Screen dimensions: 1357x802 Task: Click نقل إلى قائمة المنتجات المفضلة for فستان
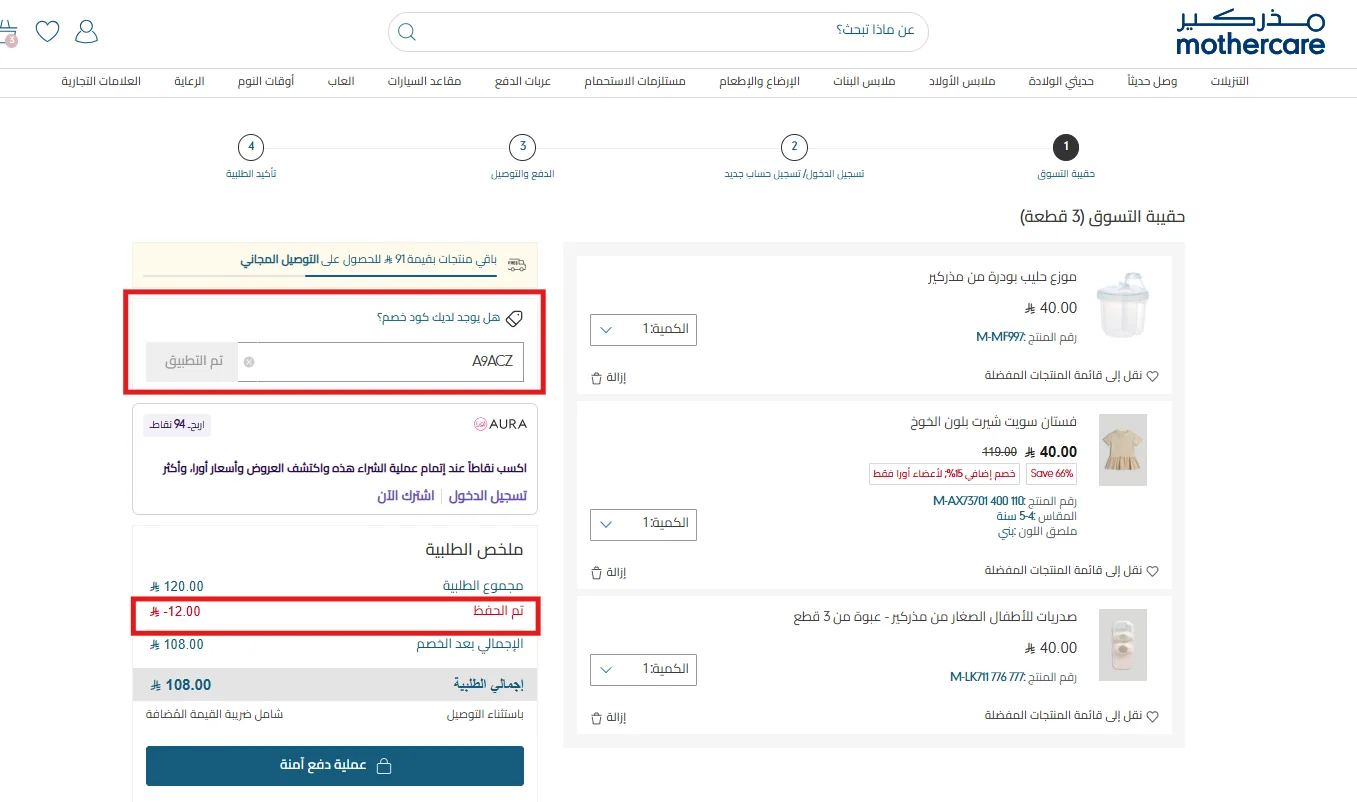[1064, 571]
